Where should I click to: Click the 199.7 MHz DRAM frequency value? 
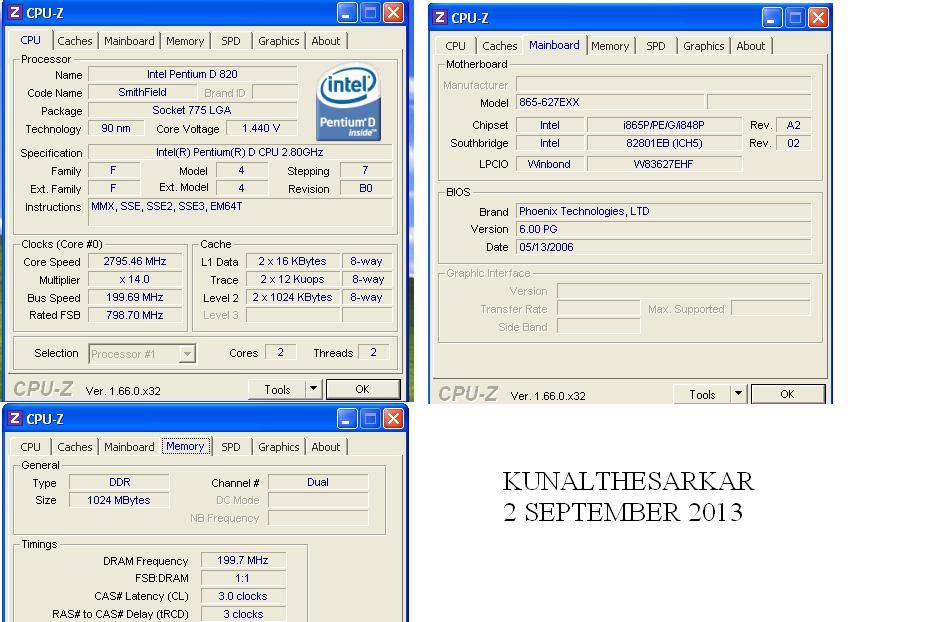coord(243,560)
